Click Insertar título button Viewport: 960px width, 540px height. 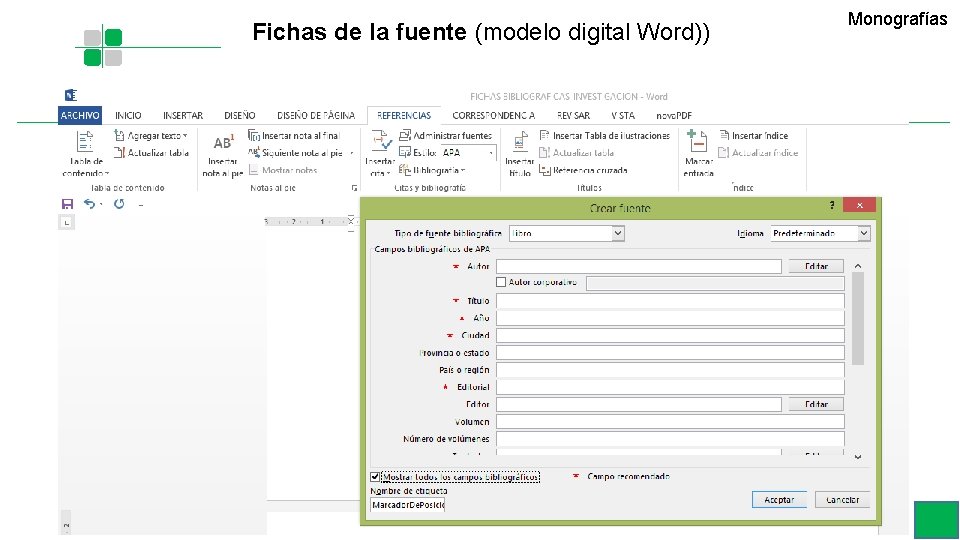(x=519, y=154)
